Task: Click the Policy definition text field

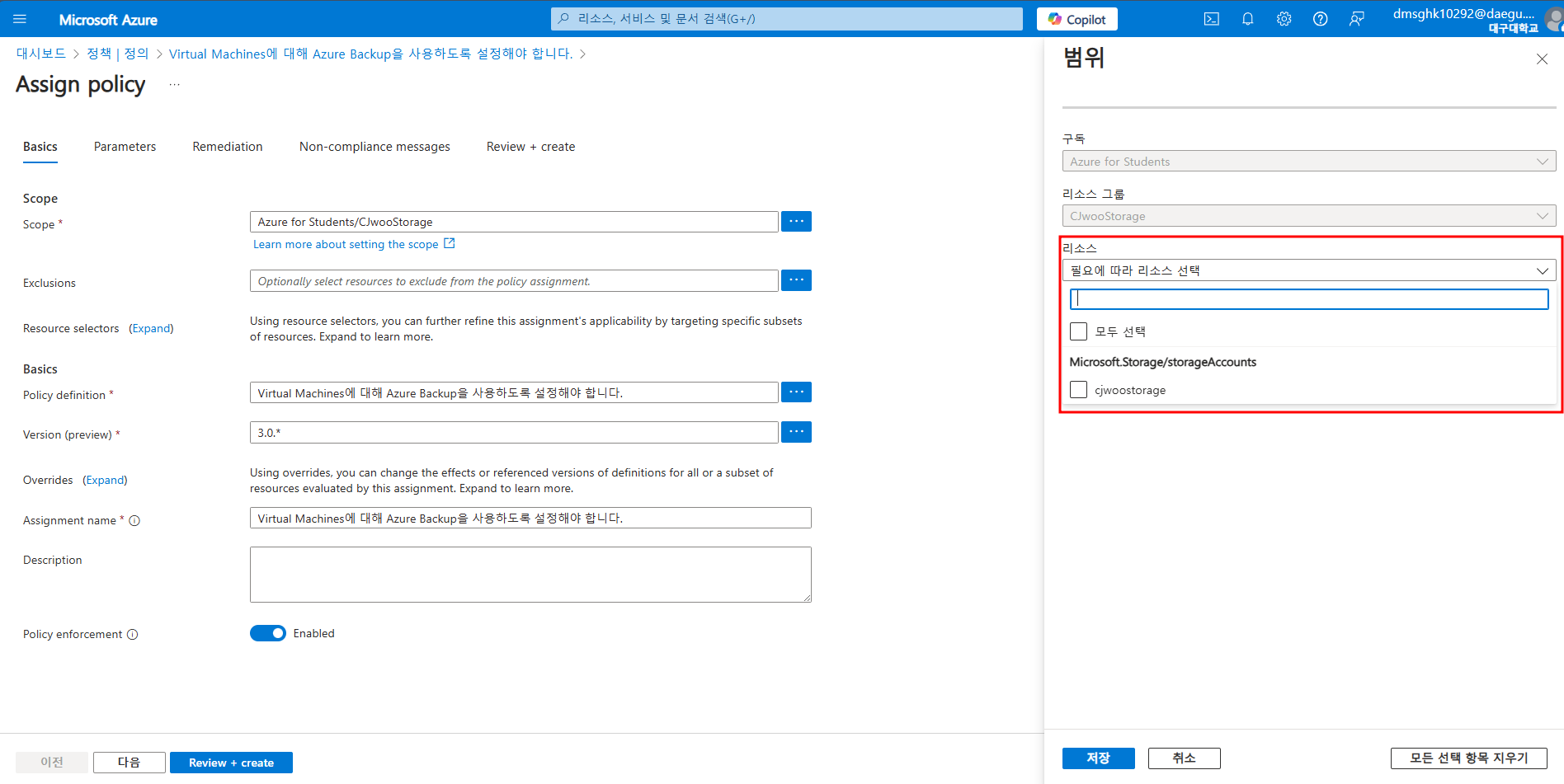Action: [514, 392]
